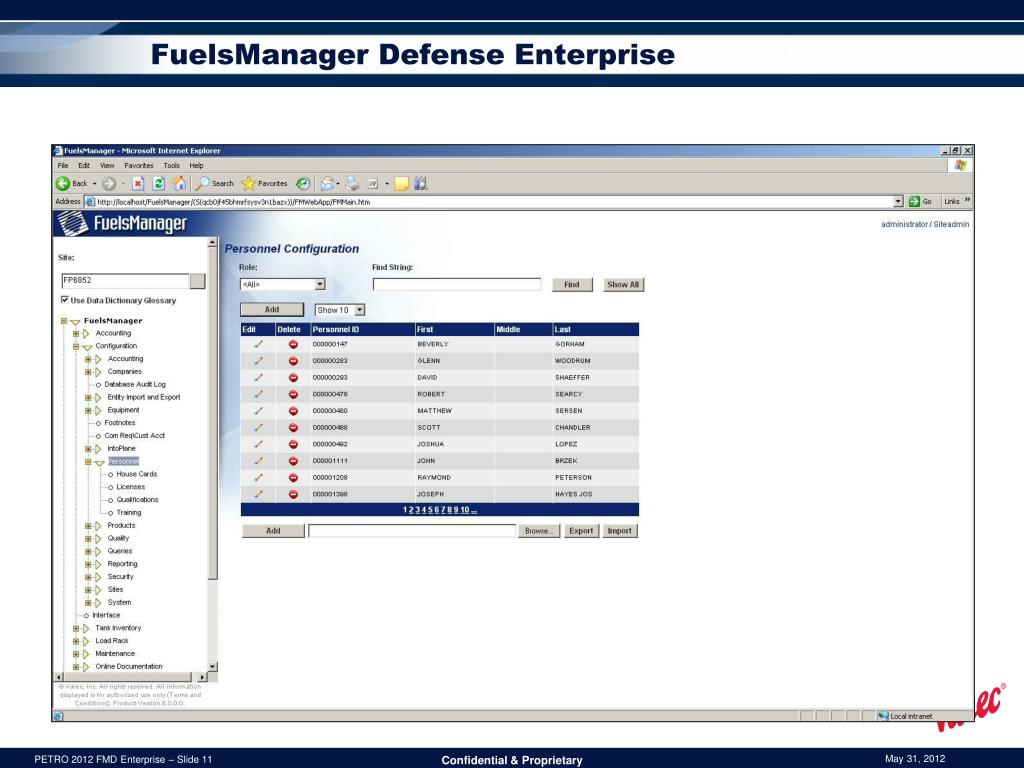Open the View menu

[x=107, y=166]
